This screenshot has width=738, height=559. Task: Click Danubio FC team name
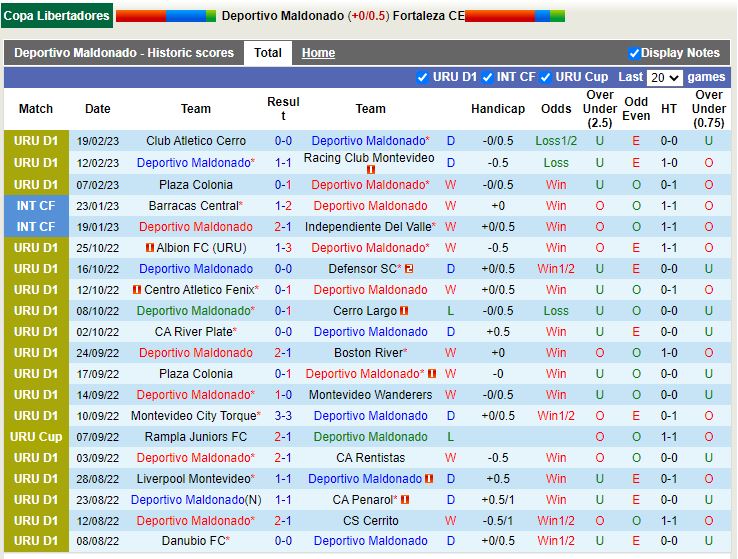click(x=193, y=541)
